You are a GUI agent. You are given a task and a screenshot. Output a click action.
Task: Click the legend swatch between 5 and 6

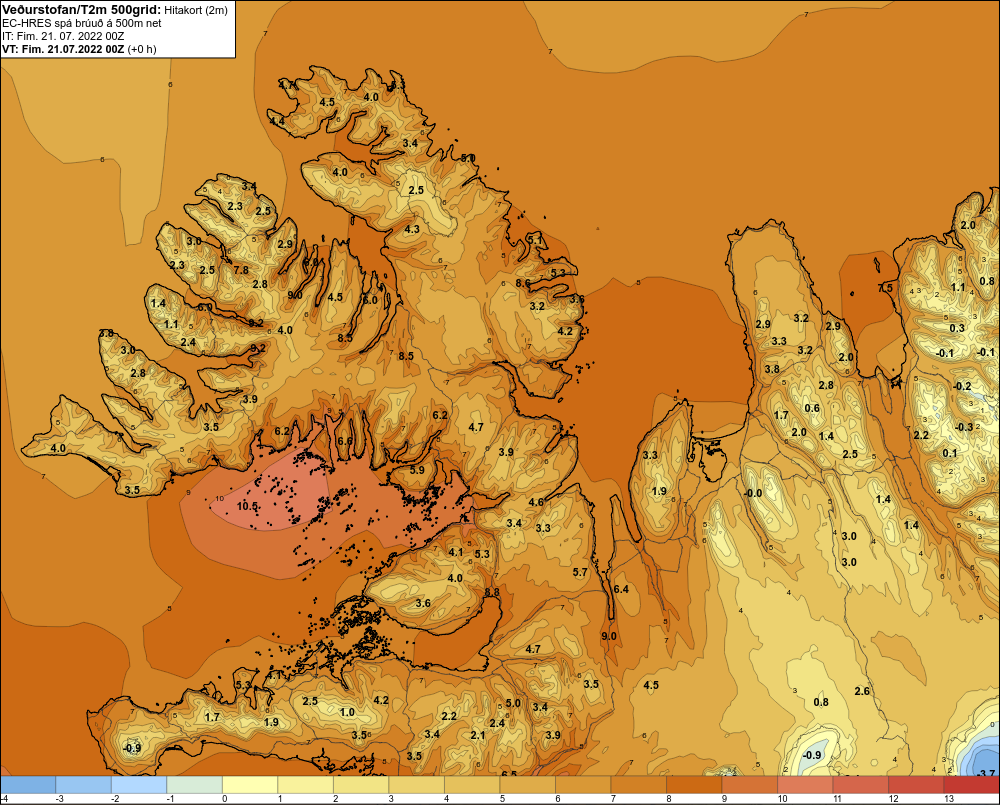(x=527, y=785)
